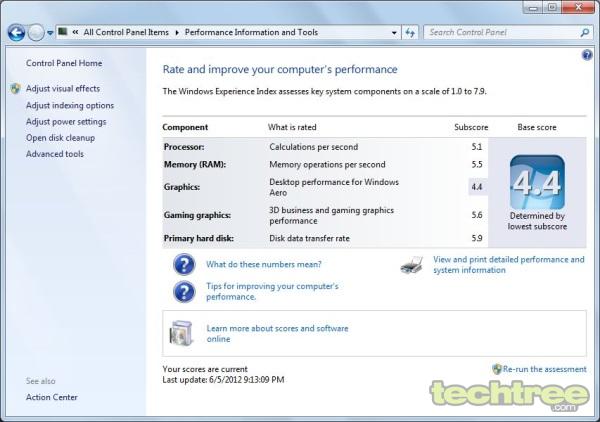Open Adjust visual effects
Viewport: 600px width, 422px height.
[x=63, y=88]
